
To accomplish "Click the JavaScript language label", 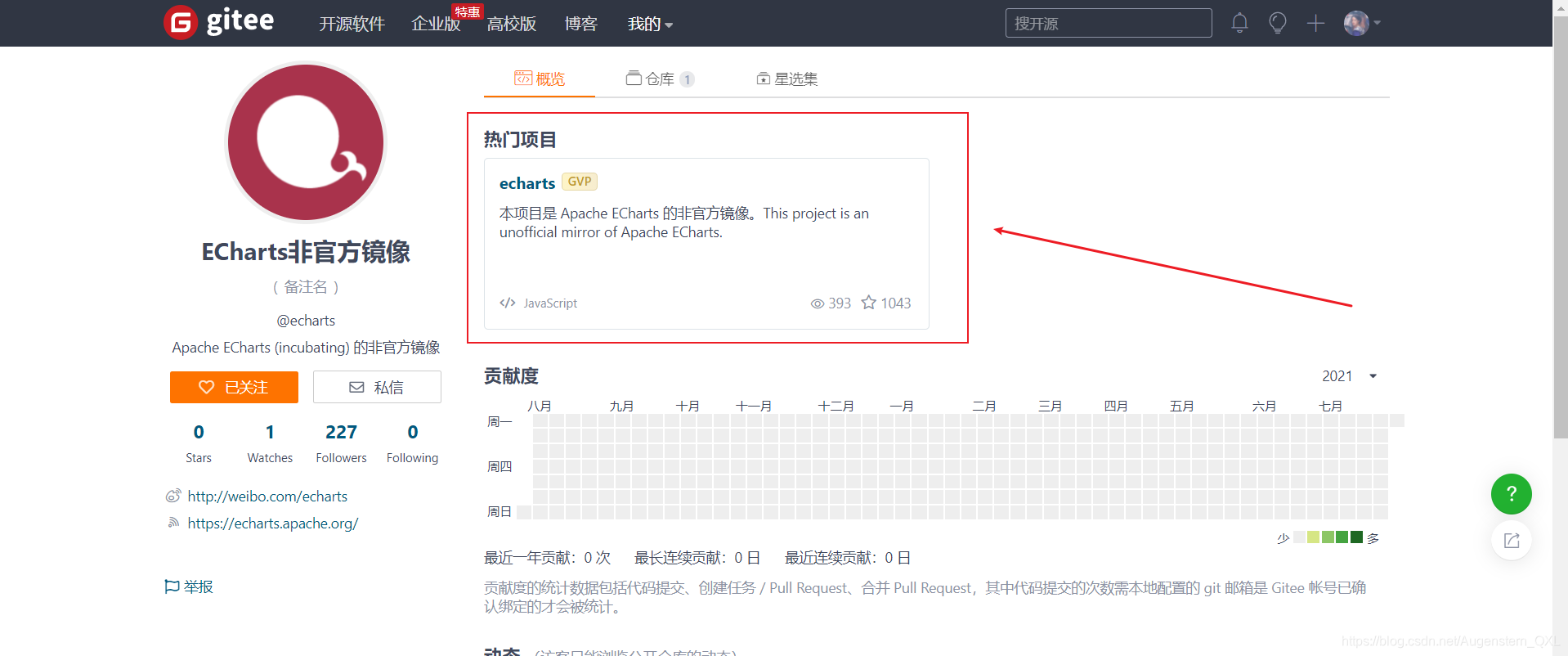I will [550, 303].
